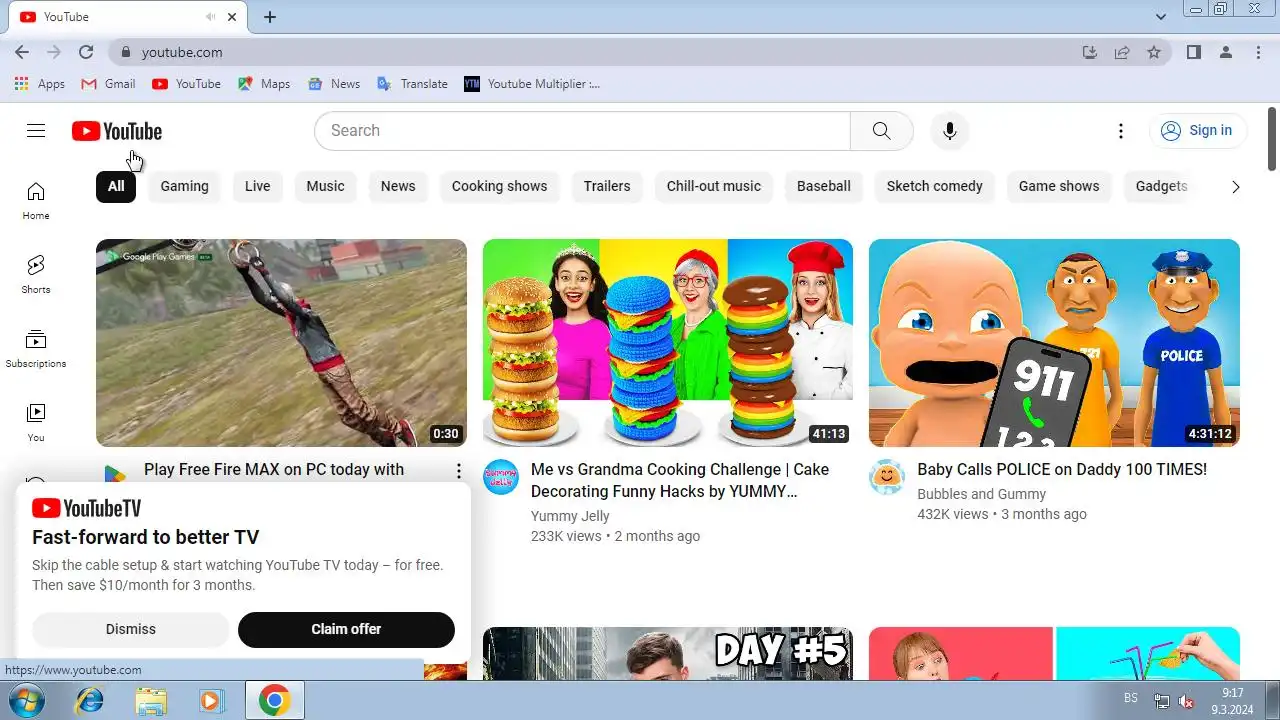Select the Gaming chip
This screenshot has height=720, width=1280.
click(x=185, y=186)
